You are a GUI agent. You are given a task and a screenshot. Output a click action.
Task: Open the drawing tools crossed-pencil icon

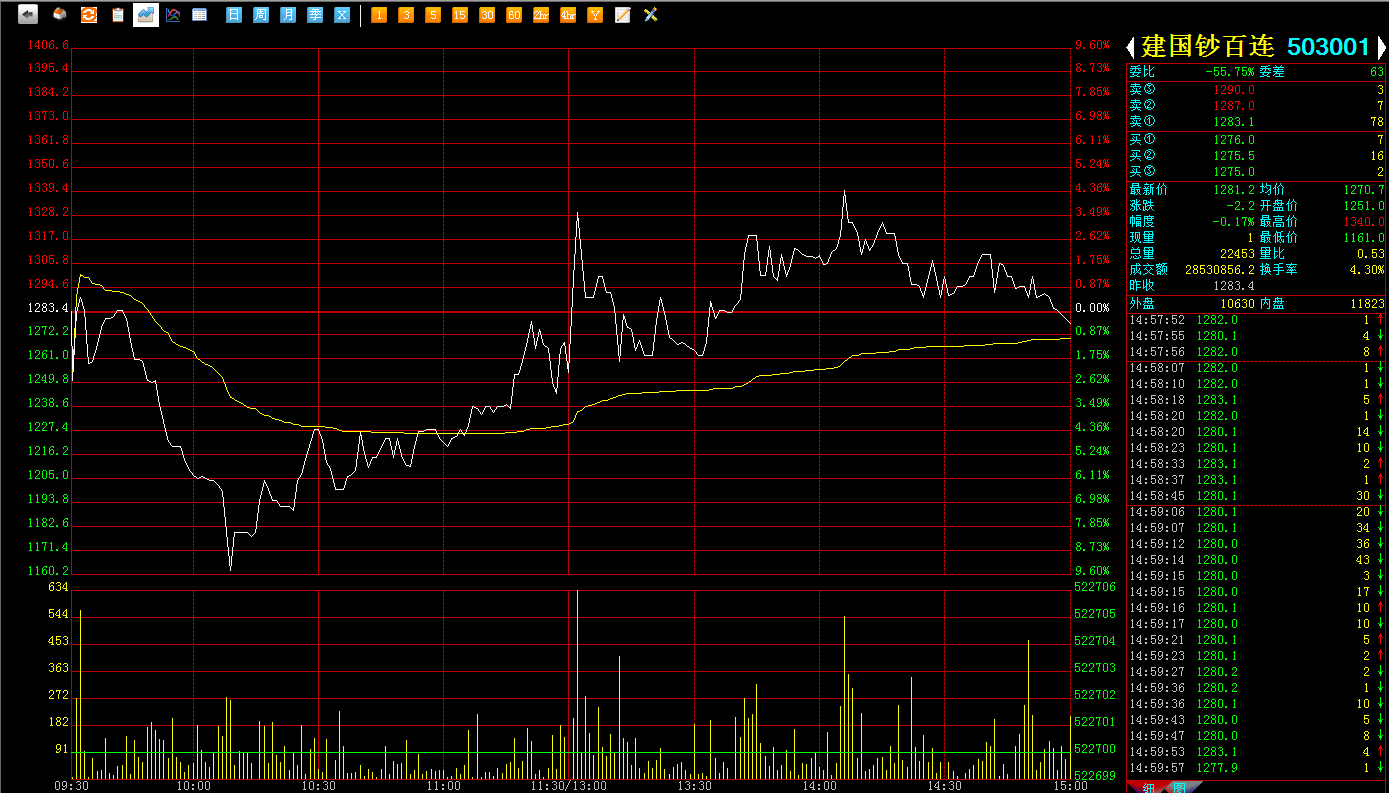[x=651, y=15]
